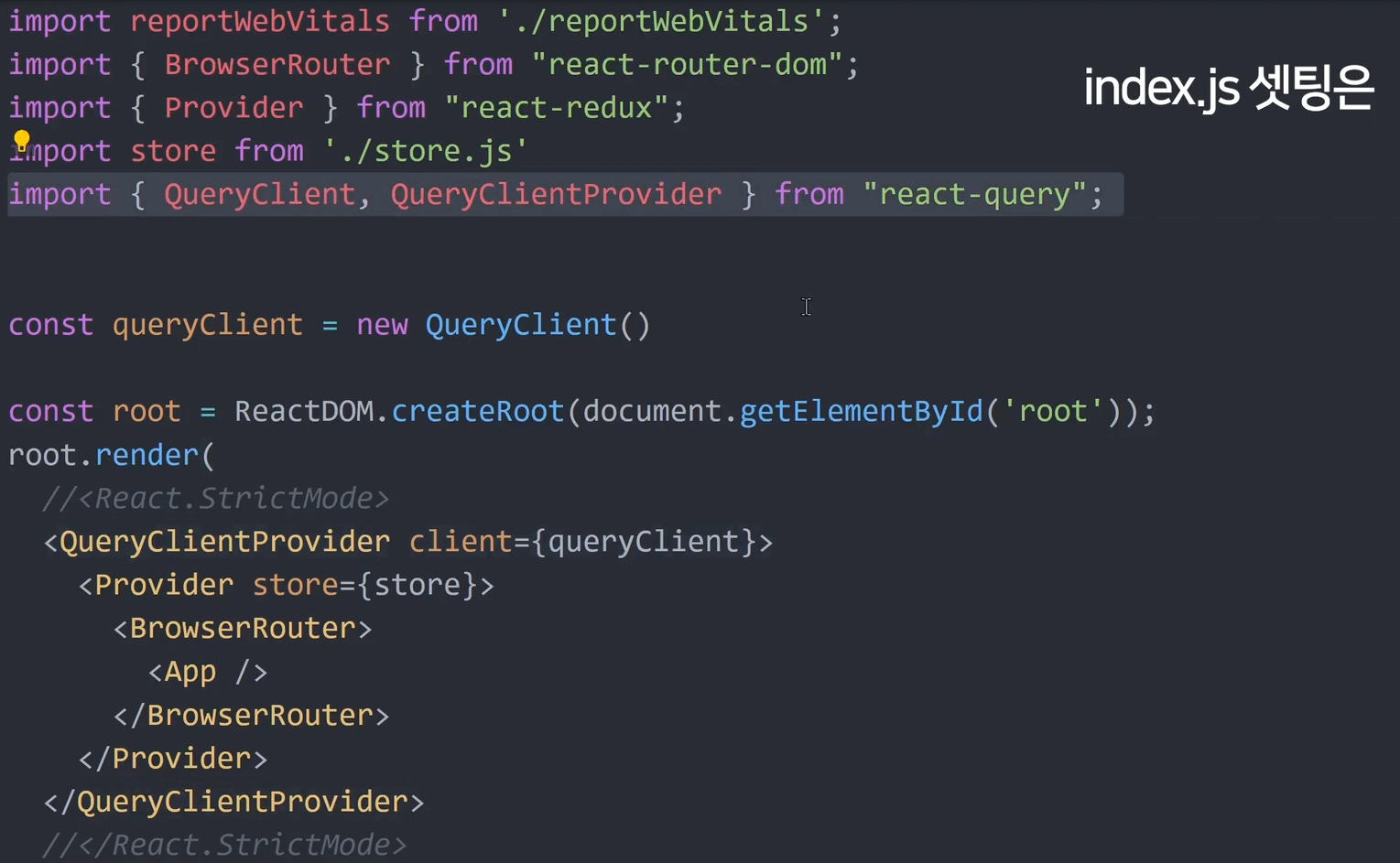This screenshot has height=863, width=1400.
Task: Click closing BrowserRouter tag
Action: (251, 715)
